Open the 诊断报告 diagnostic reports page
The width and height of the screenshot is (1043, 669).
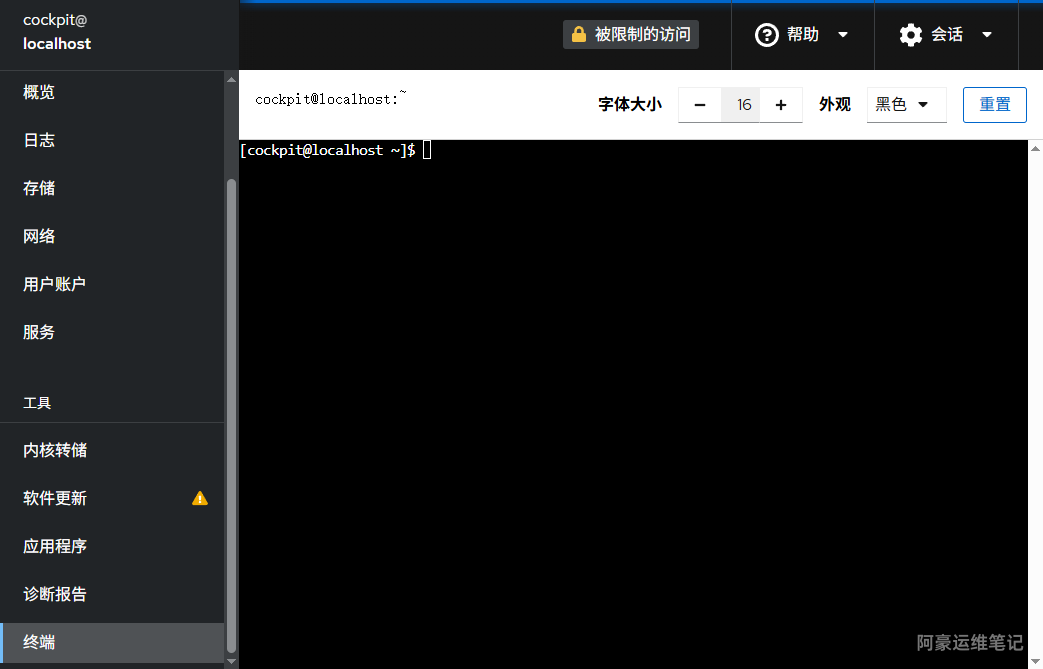pyautogui.click(x=112, y=594)
